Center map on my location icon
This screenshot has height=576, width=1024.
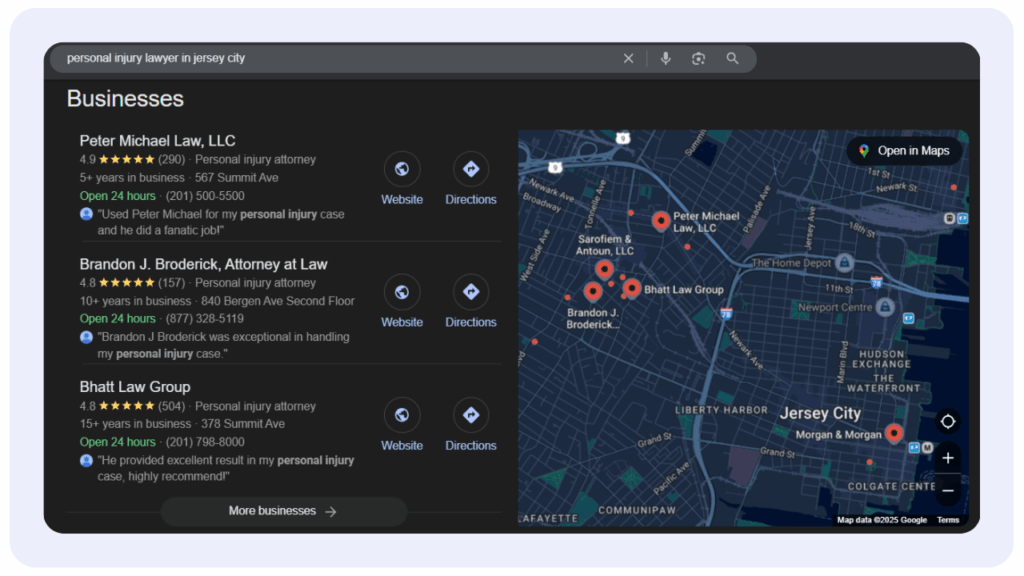948,422
